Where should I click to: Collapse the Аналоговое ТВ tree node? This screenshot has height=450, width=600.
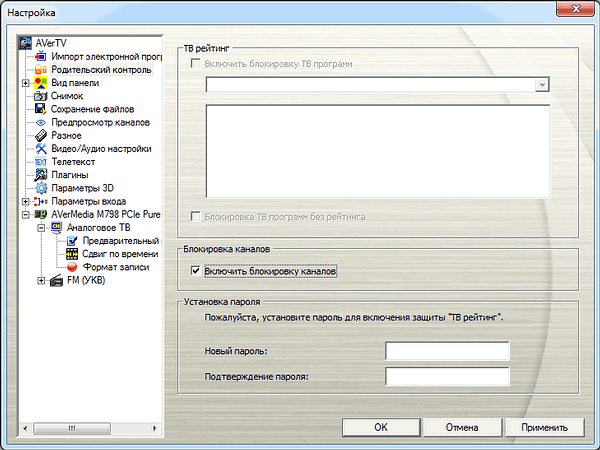tap(41, 228)
